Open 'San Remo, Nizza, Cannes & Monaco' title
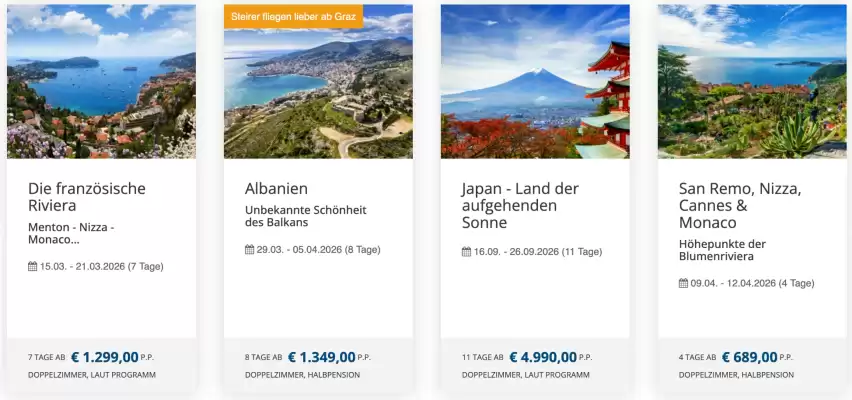Image resolution: width=852 pixels, height=400 pixels. tap(740, 205)
